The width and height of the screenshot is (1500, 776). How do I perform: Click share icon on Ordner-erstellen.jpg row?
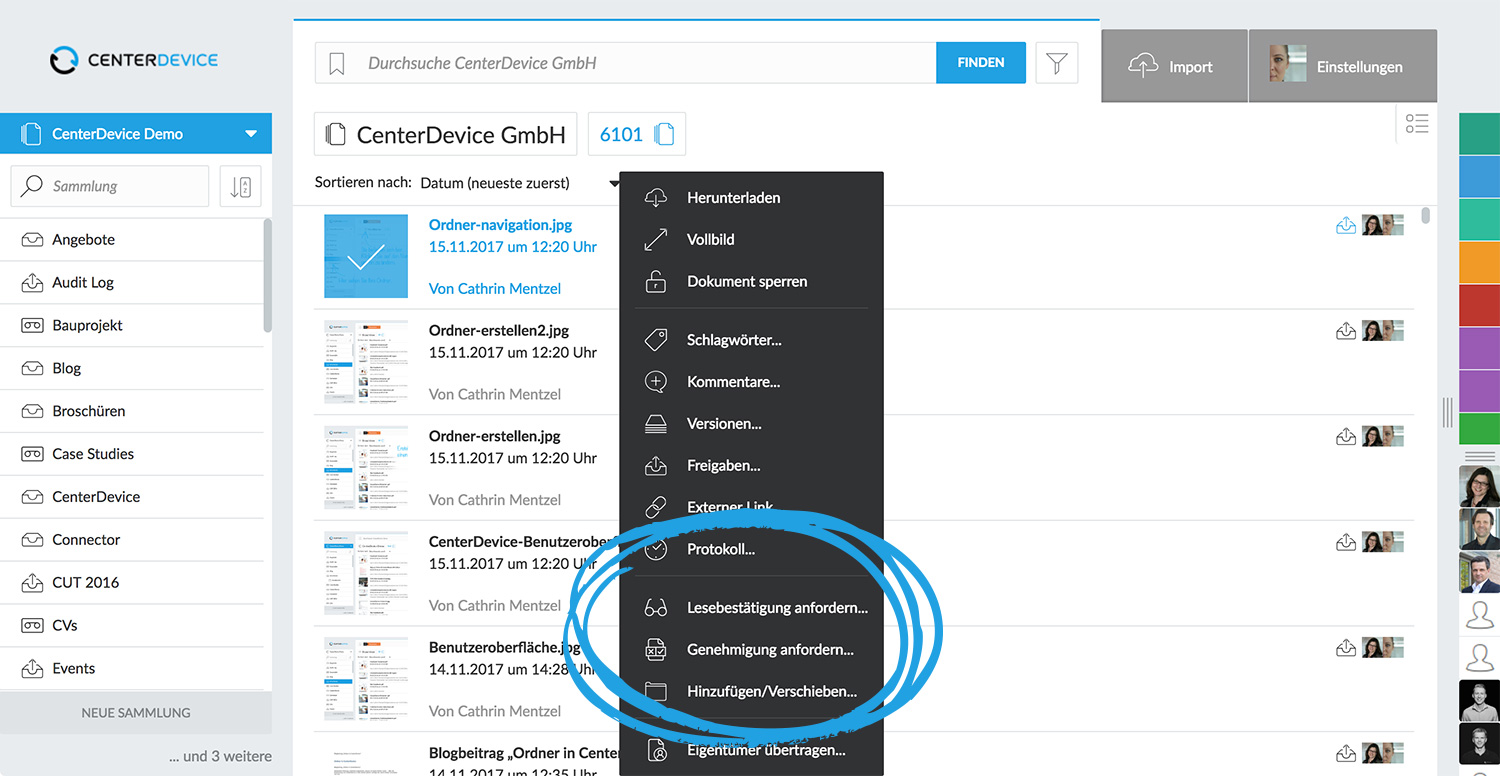coord(1346,437)
